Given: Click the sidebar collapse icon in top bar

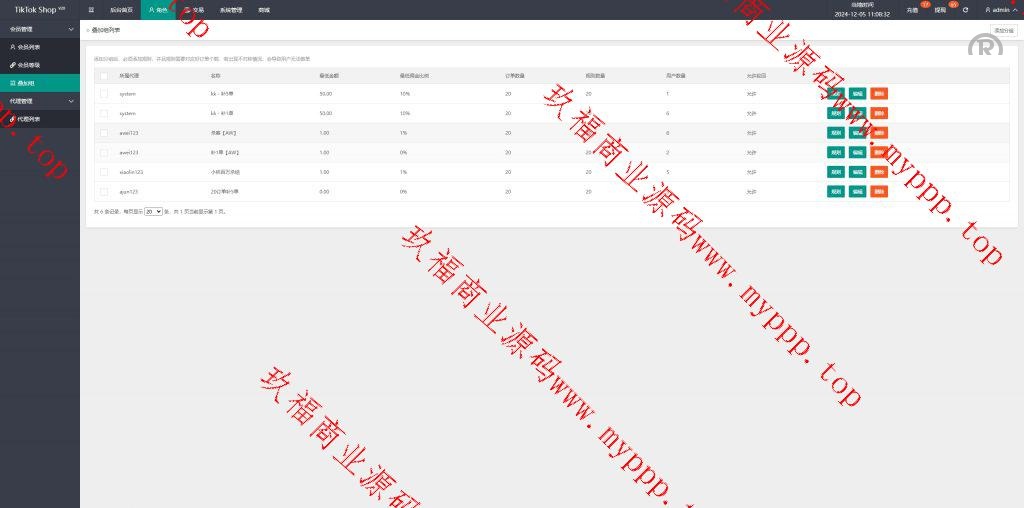Looking at the screenshot, I should [x=91, y=9].
